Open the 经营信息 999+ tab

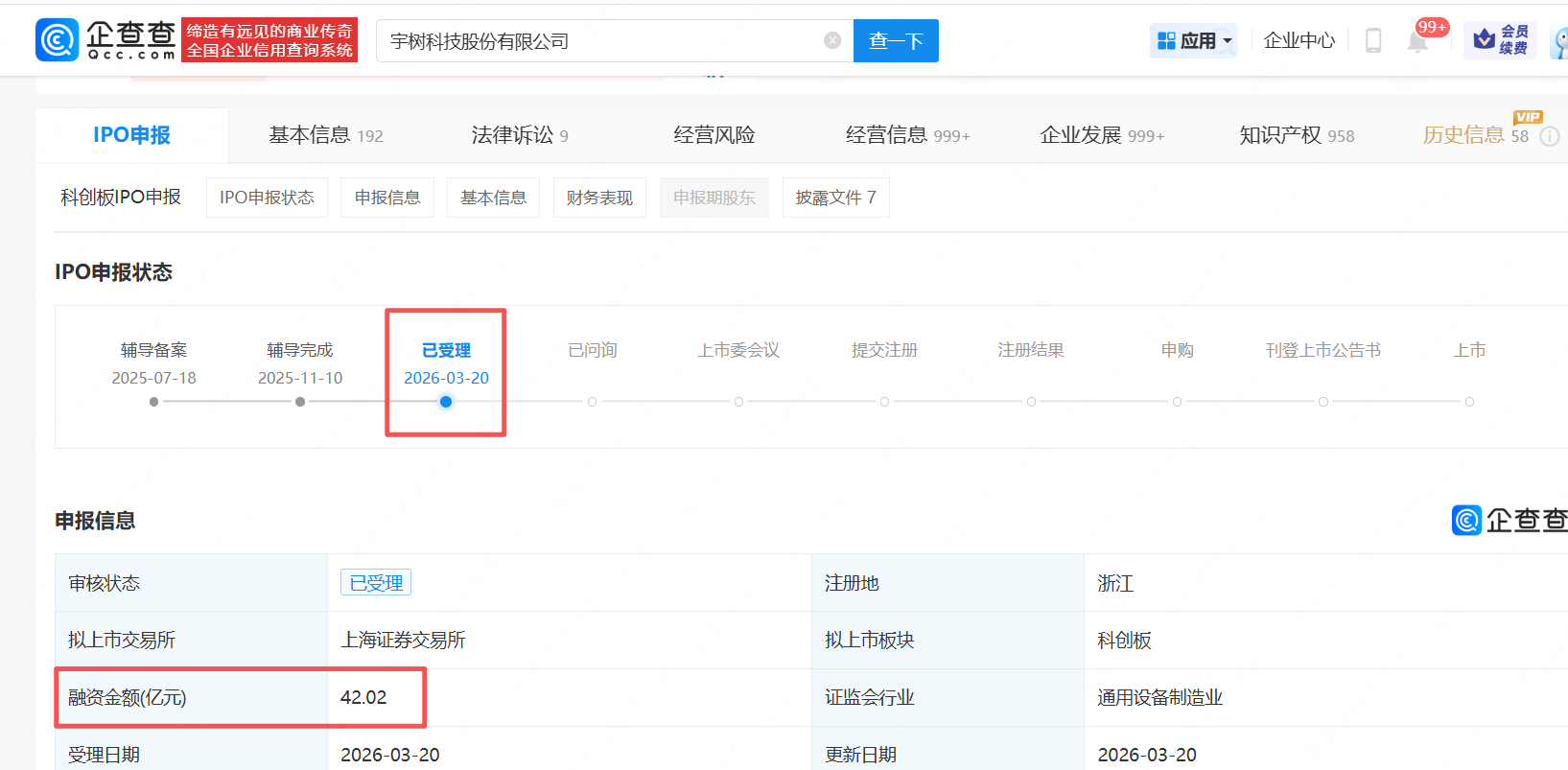pyautogui.click(x=908, y=135)
